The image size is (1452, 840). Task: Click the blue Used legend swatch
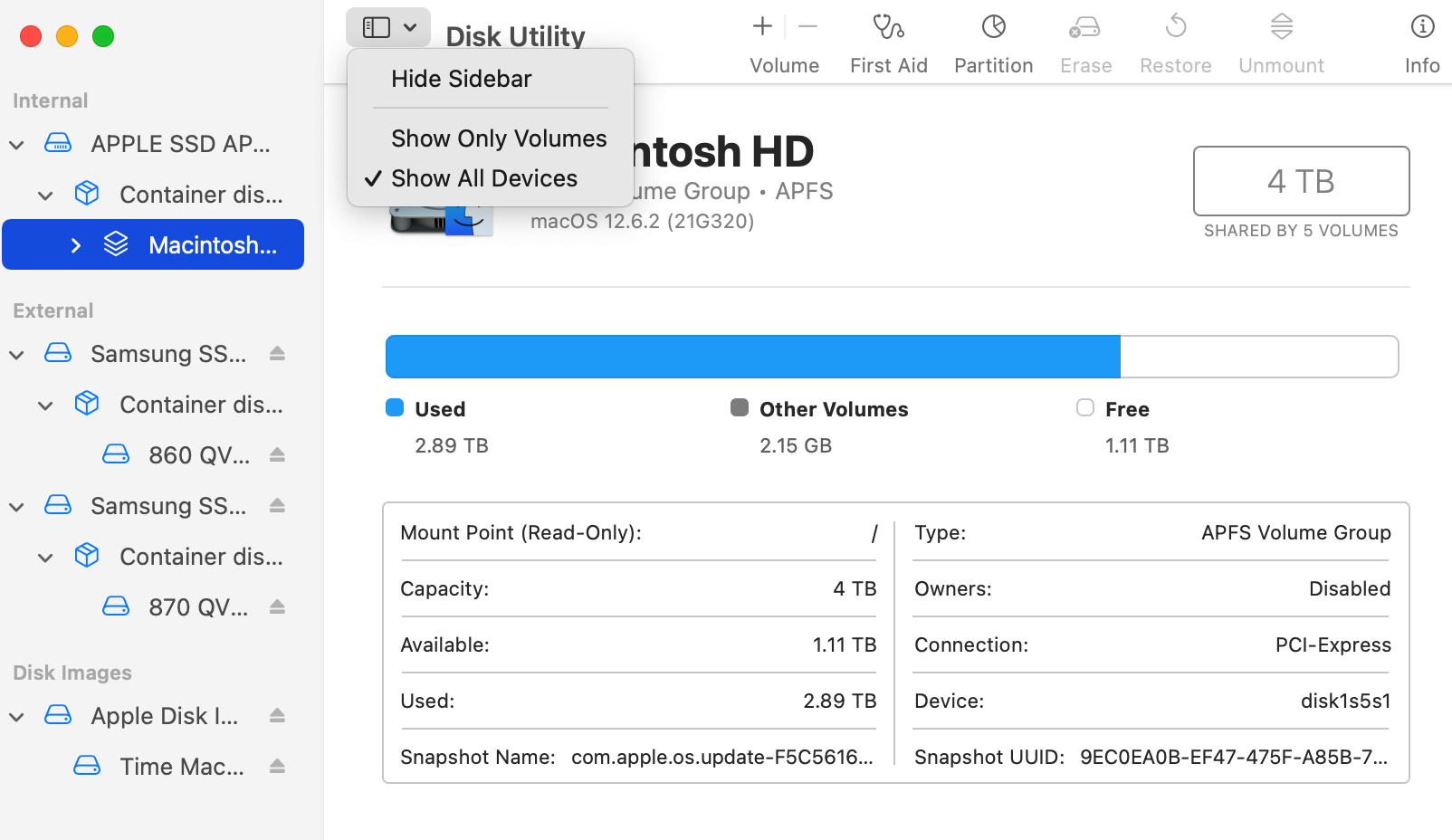pyautogui.click(x=395, y=407)
